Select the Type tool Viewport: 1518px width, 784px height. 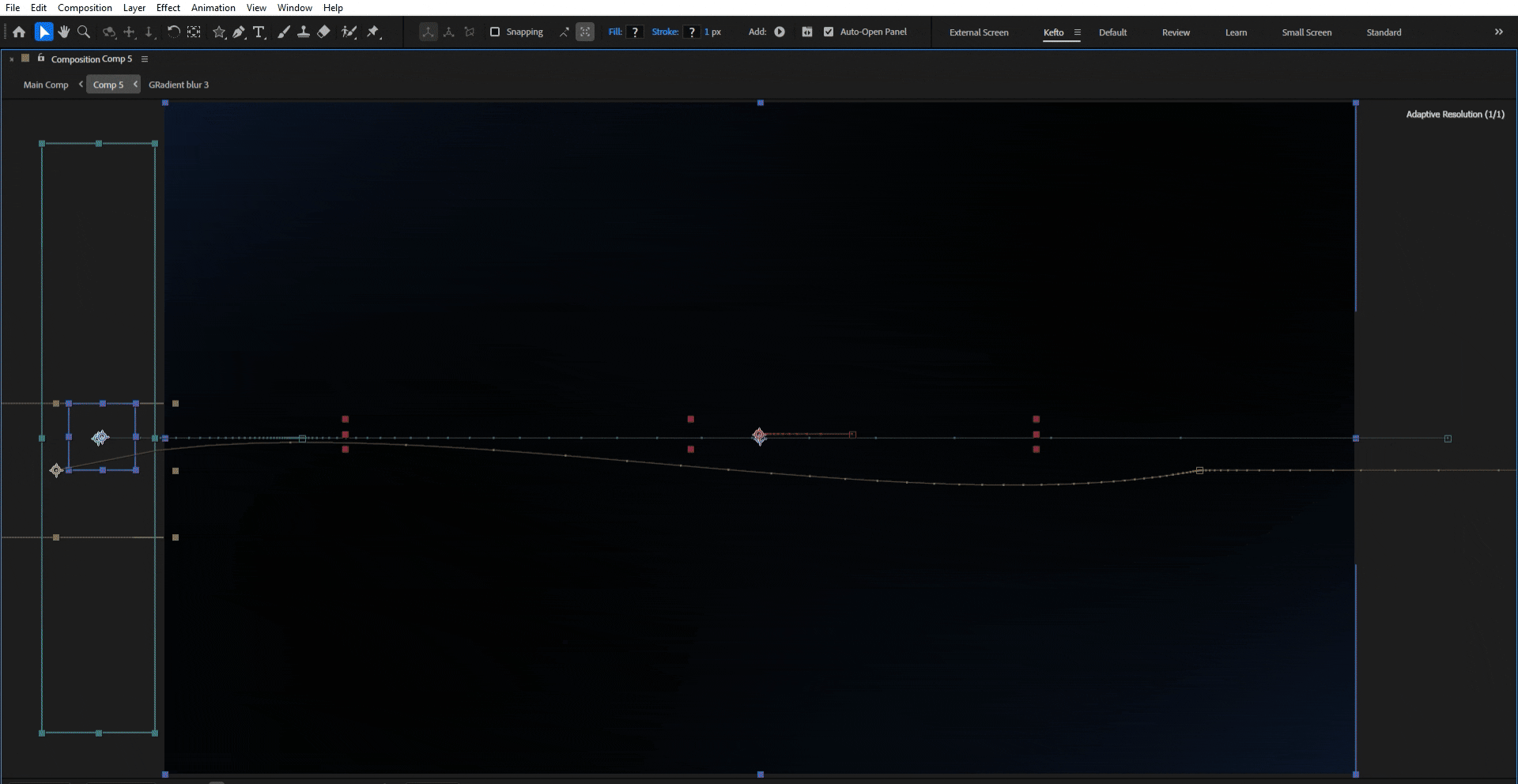point(259,32)
